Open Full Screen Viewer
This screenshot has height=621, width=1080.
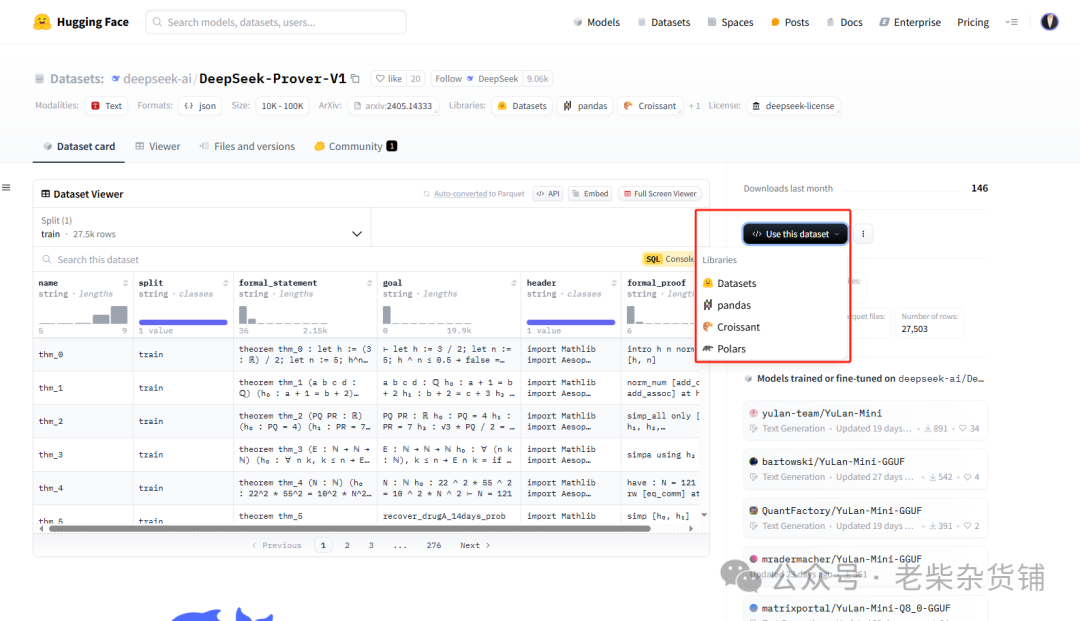660,193
